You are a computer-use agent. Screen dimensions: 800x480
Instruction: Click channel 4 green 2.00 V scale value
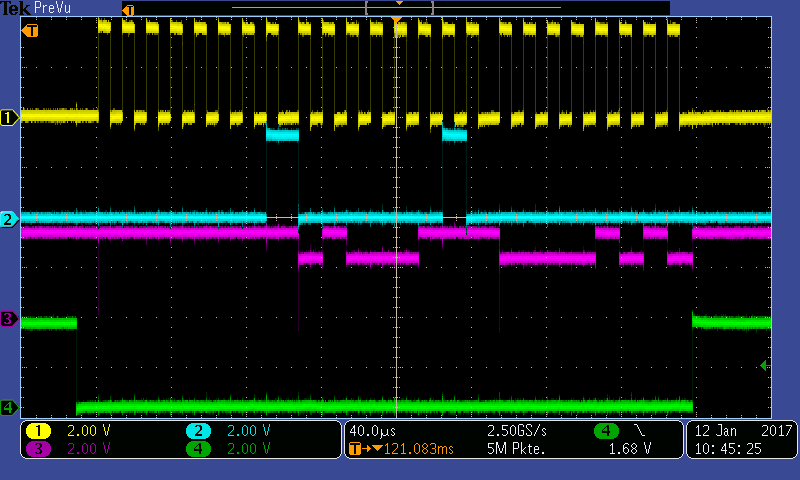(248, 449)
